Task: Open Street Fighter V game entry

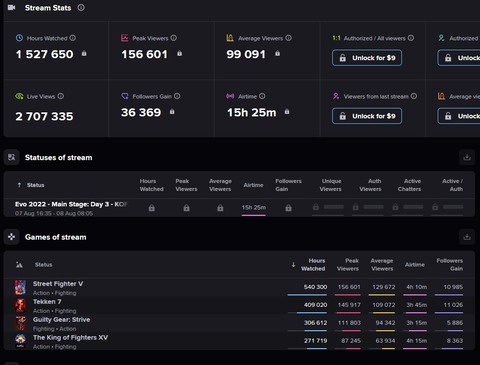Action: (x=58, y=284)
